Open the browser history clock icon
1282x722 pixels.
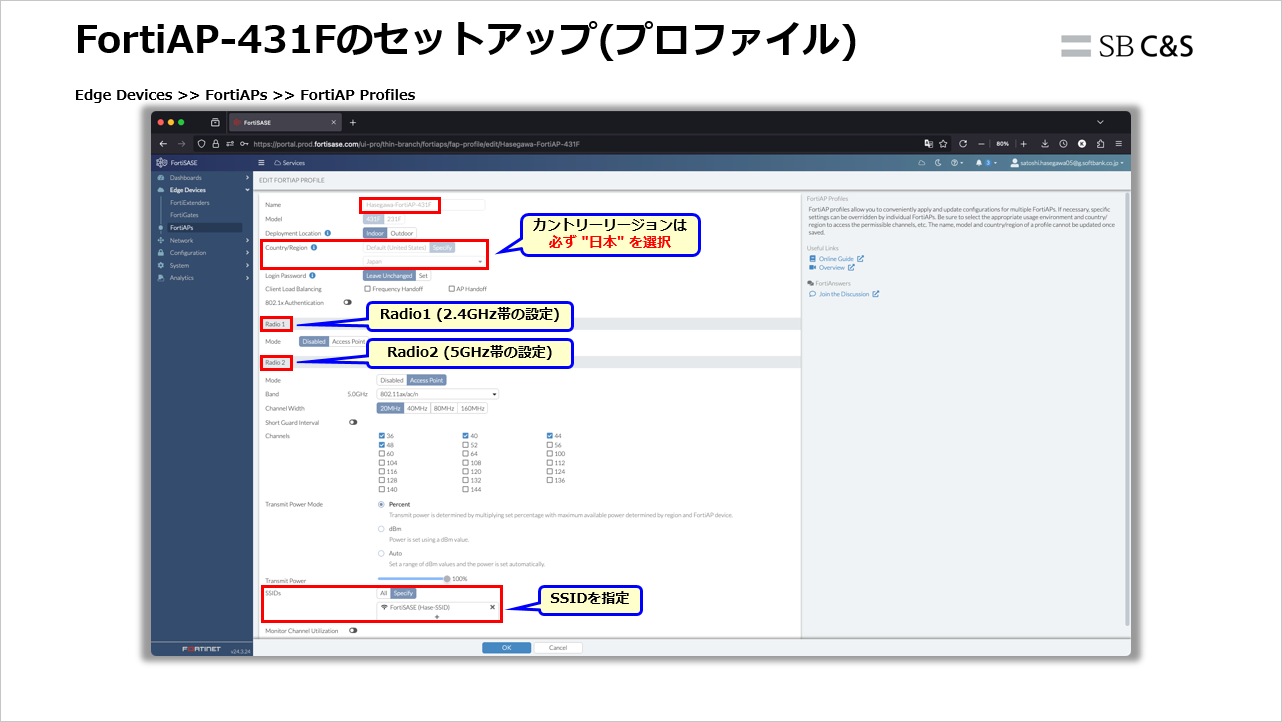click(x=1063, y=144)
